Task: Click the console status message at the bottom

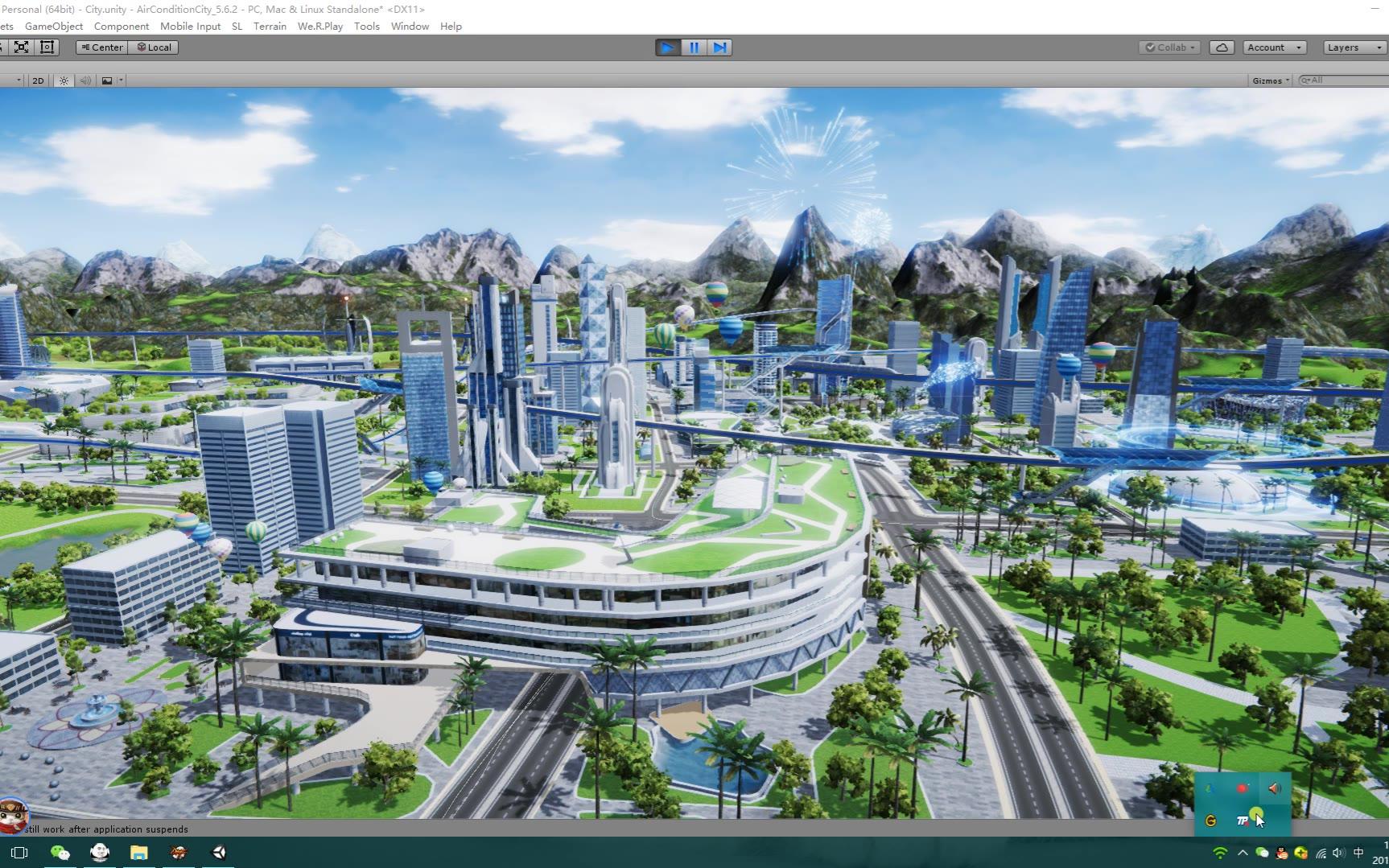Action: 106,829
